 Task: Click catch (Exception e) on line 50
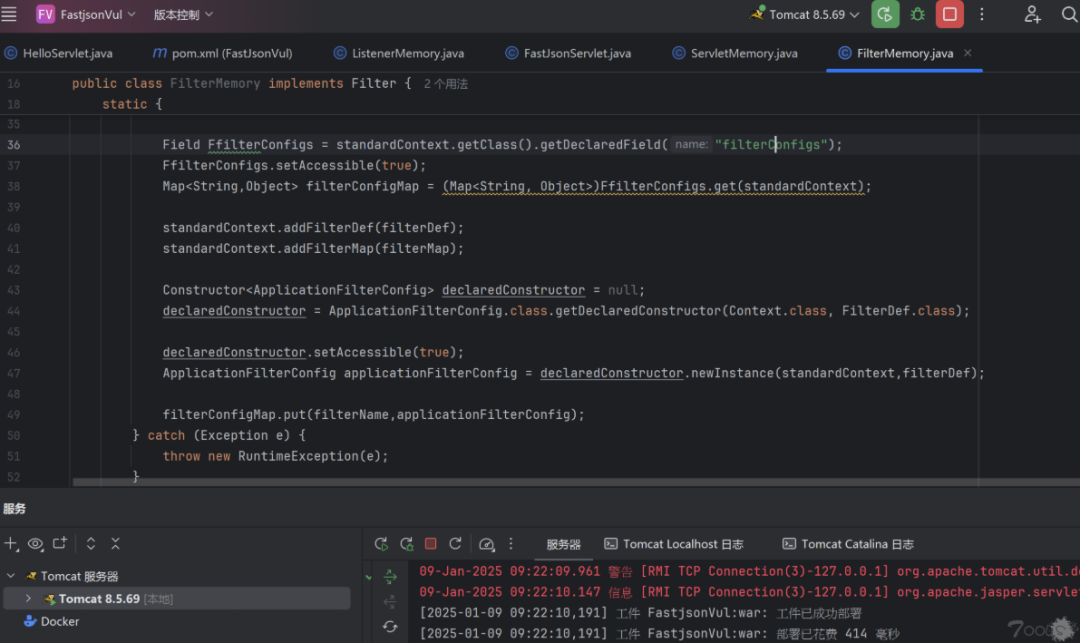219,436
